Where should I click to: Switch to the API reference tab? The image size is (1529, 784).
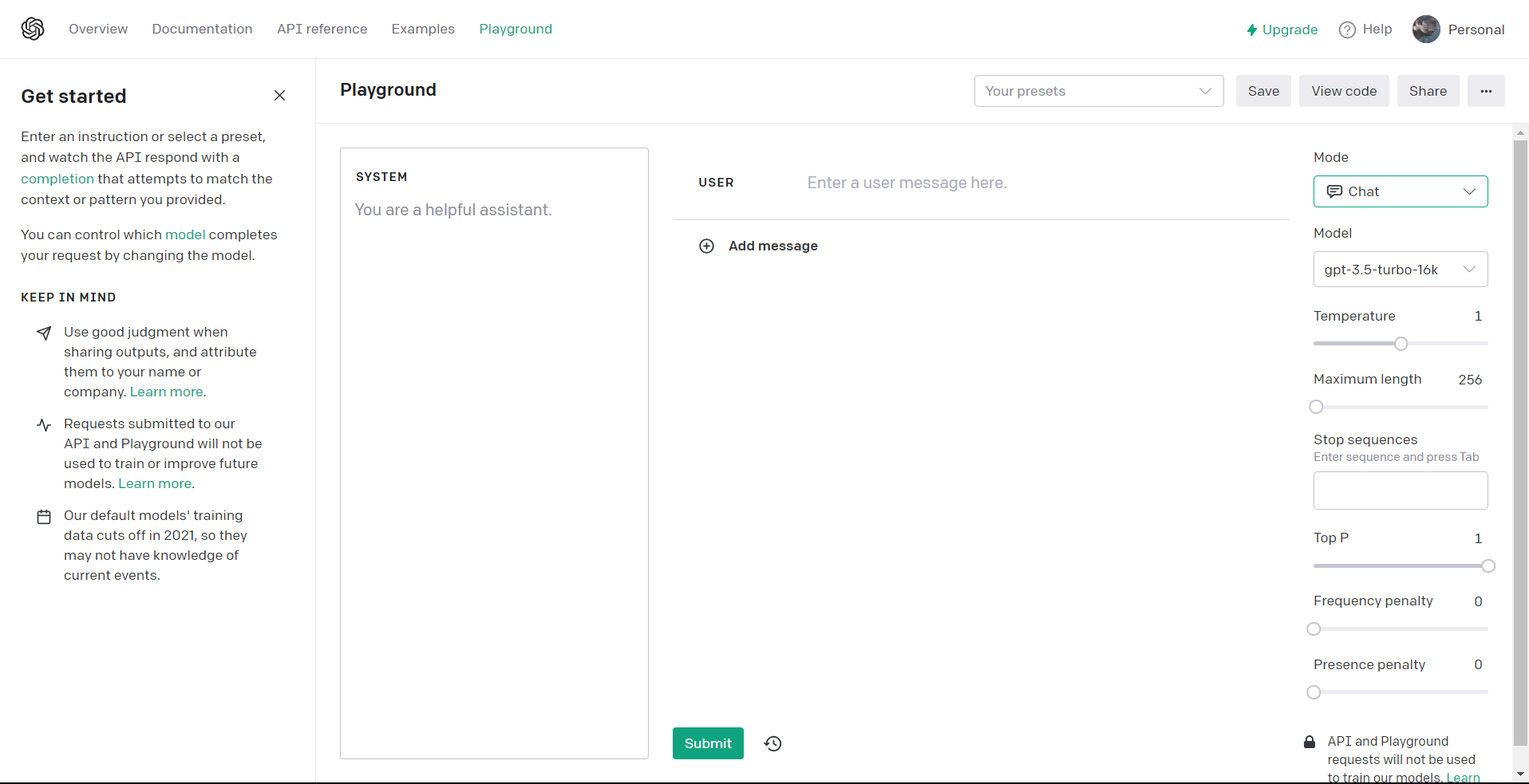pyautogui.click(x=322, y=29)
